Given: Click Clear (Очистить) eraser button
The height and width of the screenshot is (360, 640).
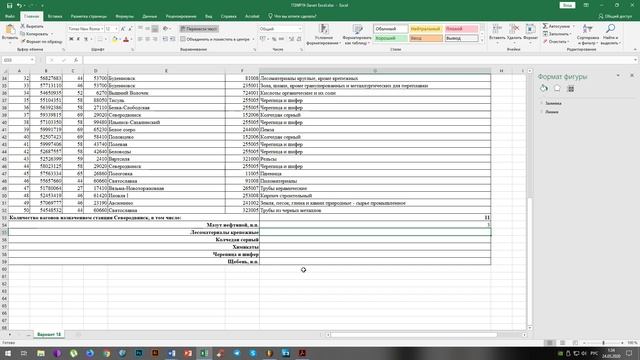Looking at the screenshot, I should (x=556, y=42).
